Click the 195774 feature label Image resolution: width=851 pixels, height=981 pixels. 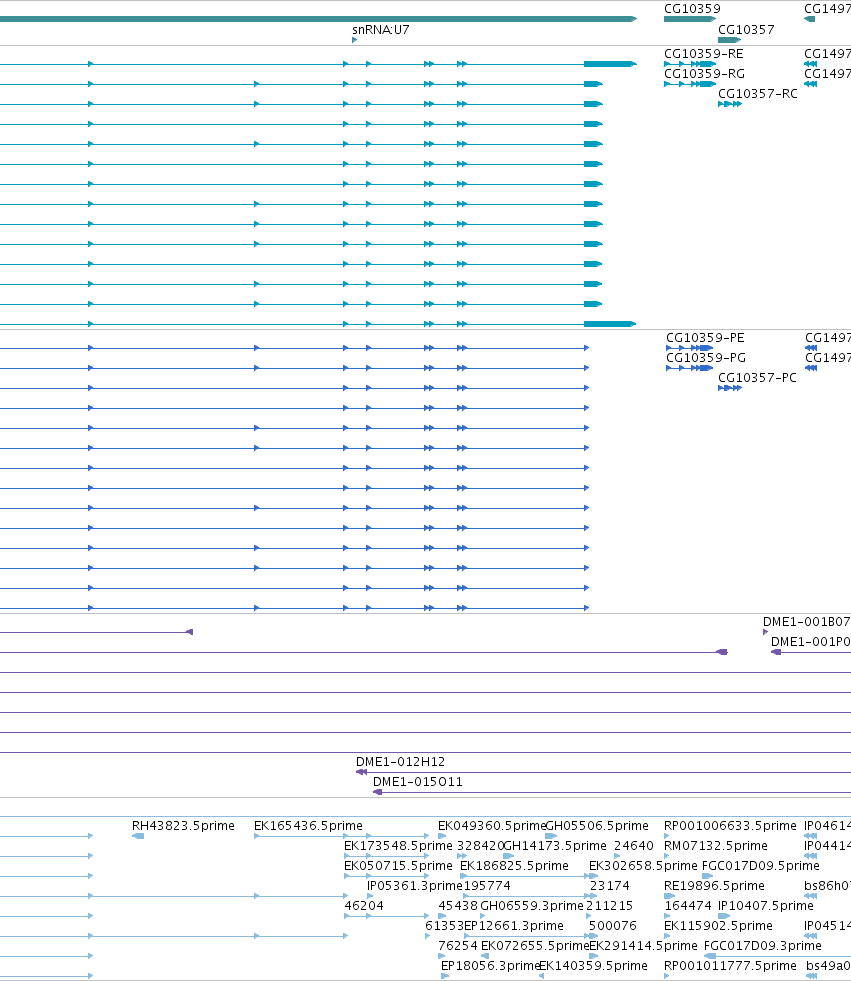pyautogui.click(x=487, y=886)
